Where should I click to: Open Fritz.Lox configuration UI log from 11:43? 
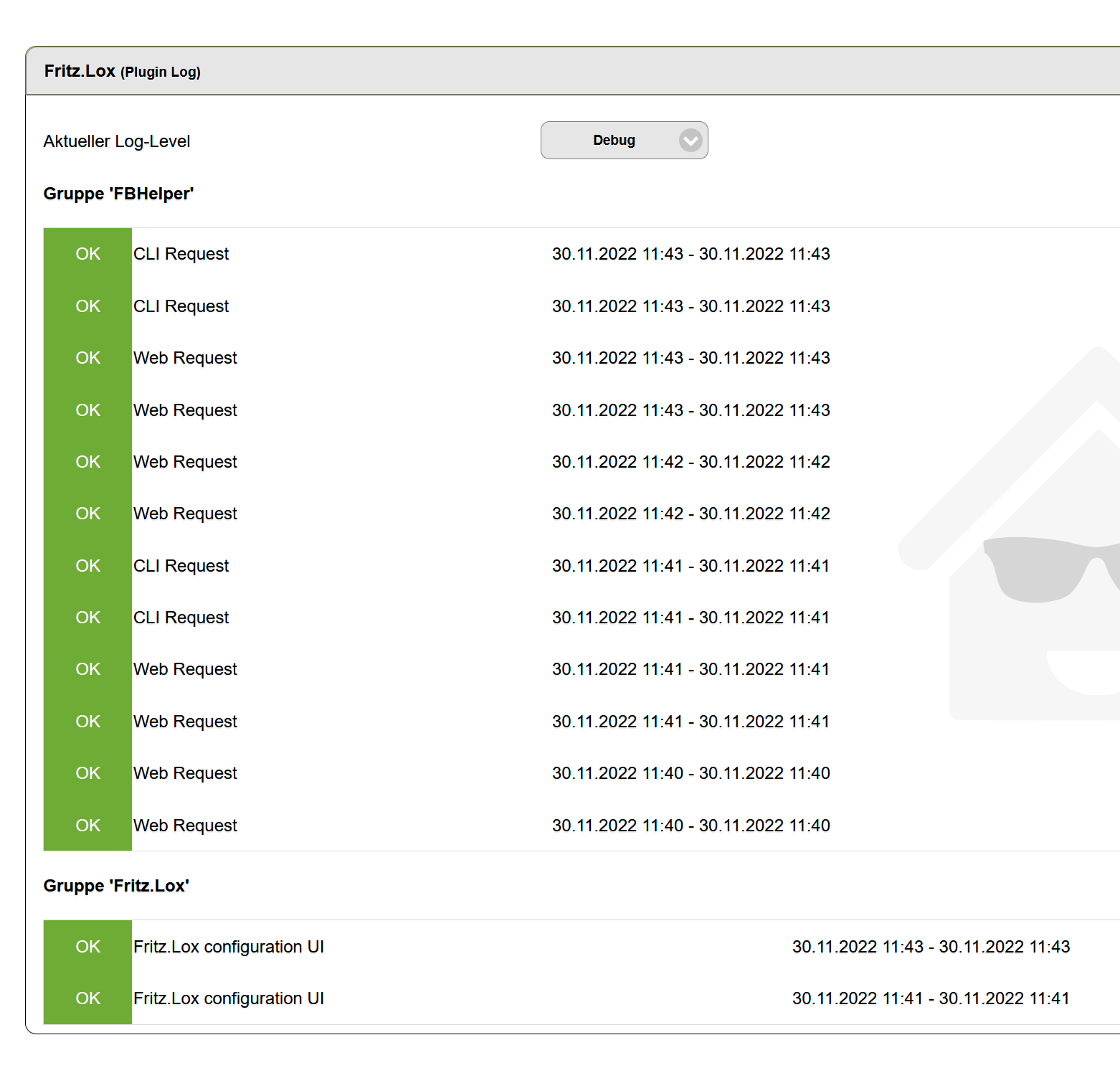point(229,947)
